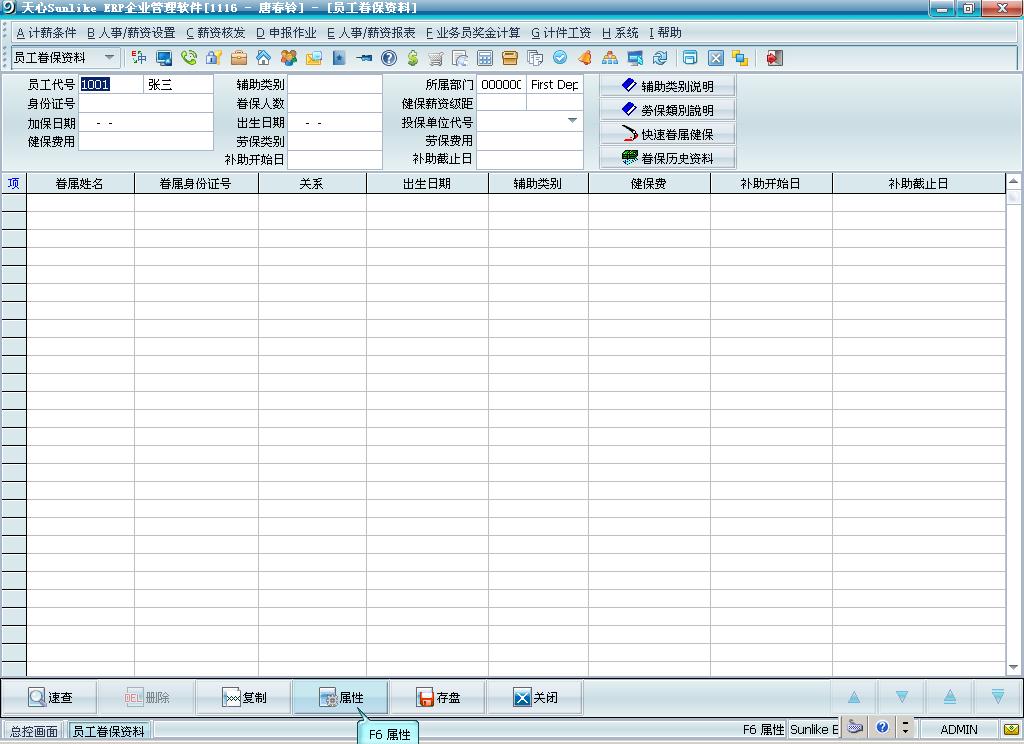Switch to the 总控画面 tab
Image resolution: width=1024 pixels, height=744 pixels.
click(34, 731)
